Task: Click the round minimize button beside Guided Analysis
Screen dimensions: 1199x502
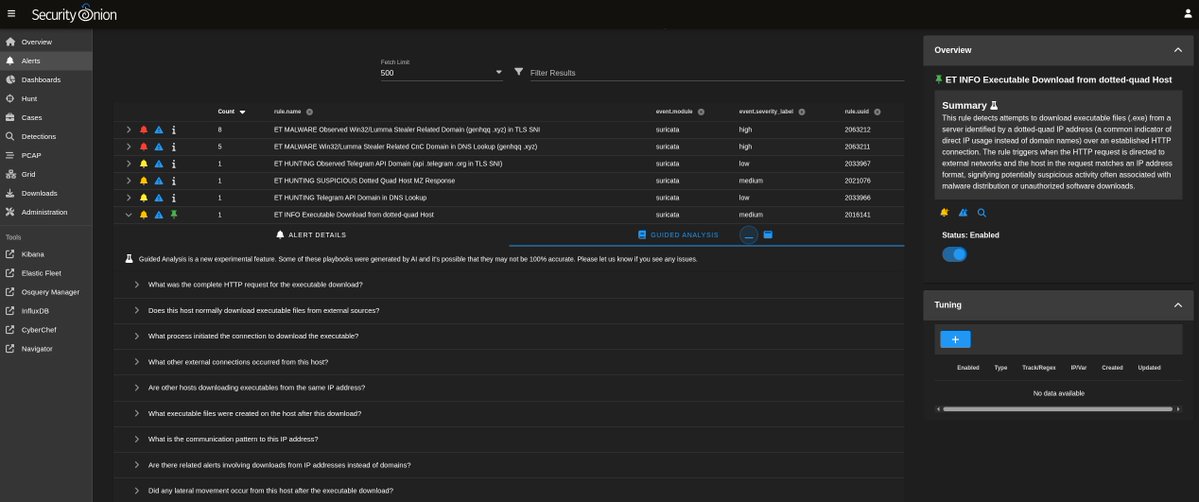Action: (749, 235)
